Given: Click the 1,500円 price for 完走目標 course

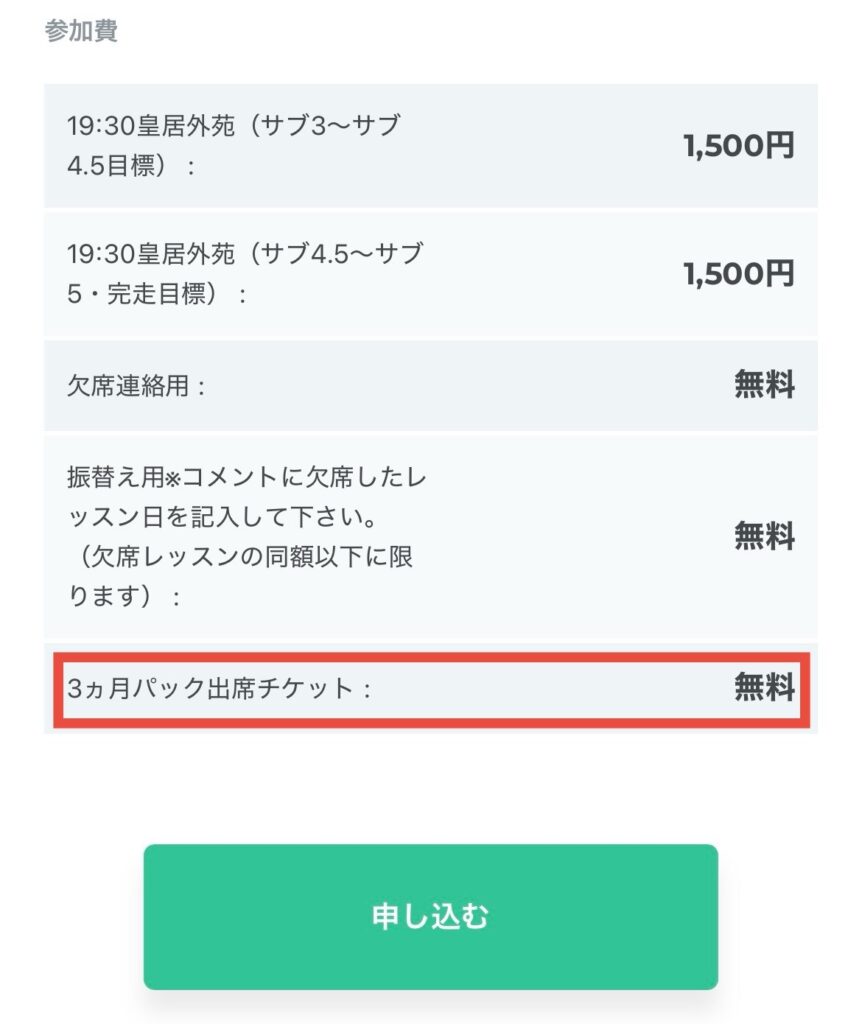Looking at the screenshot, I should (x=739, y=273).
